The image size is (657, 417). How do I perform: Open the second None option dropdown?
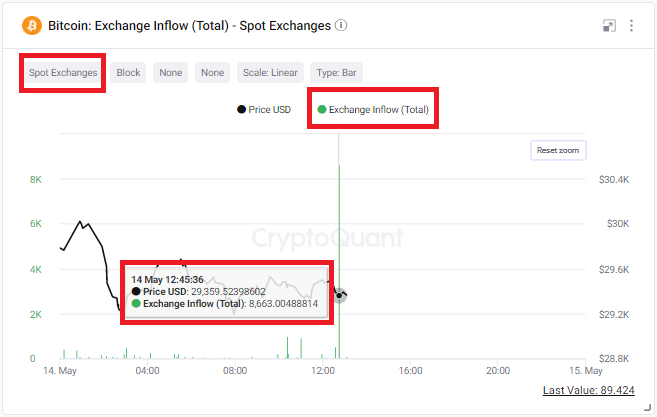[x=212, y=73]
